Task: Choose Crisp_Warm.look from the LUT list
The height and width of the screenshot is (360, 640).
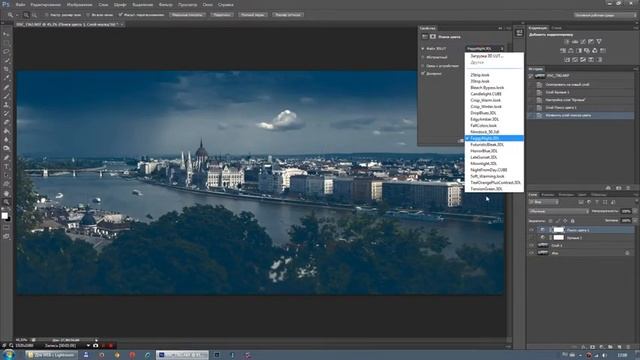Action: click(x=486, y=100)
